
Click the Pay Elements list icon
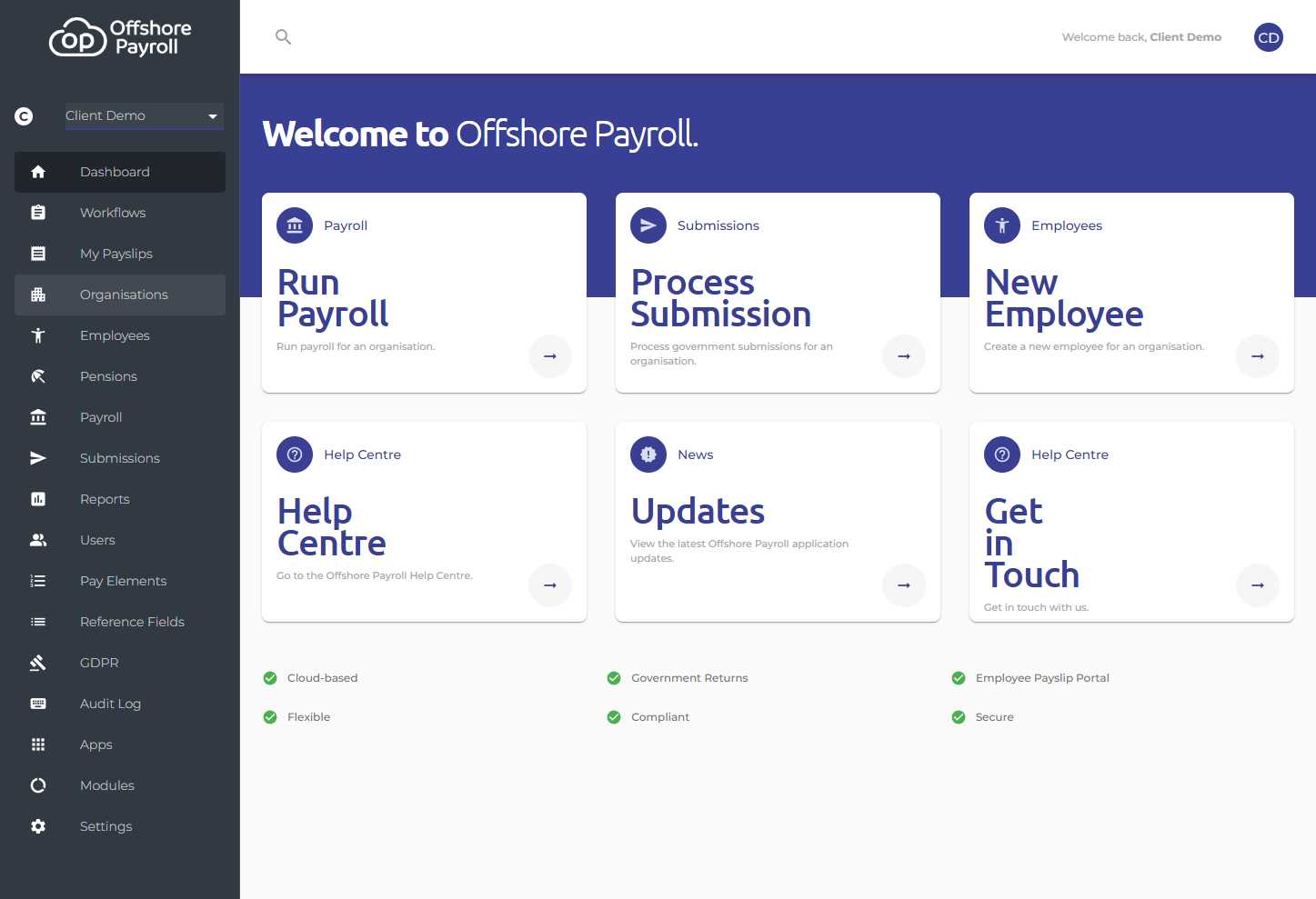point(38,581)
